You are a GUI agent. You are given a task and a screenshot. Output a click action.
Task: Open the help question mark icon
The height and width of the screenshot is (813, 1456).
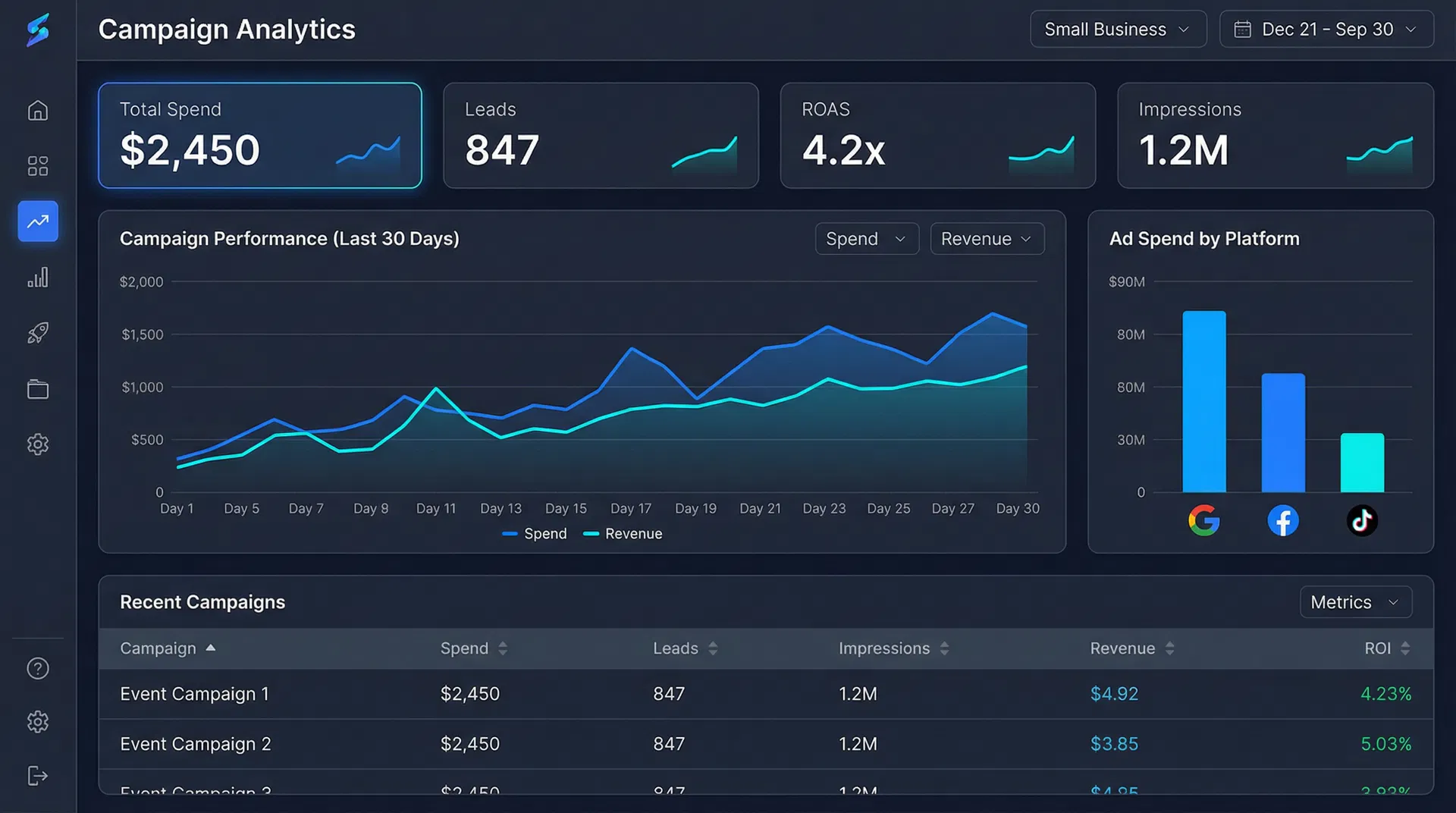[x=38, y=668]
